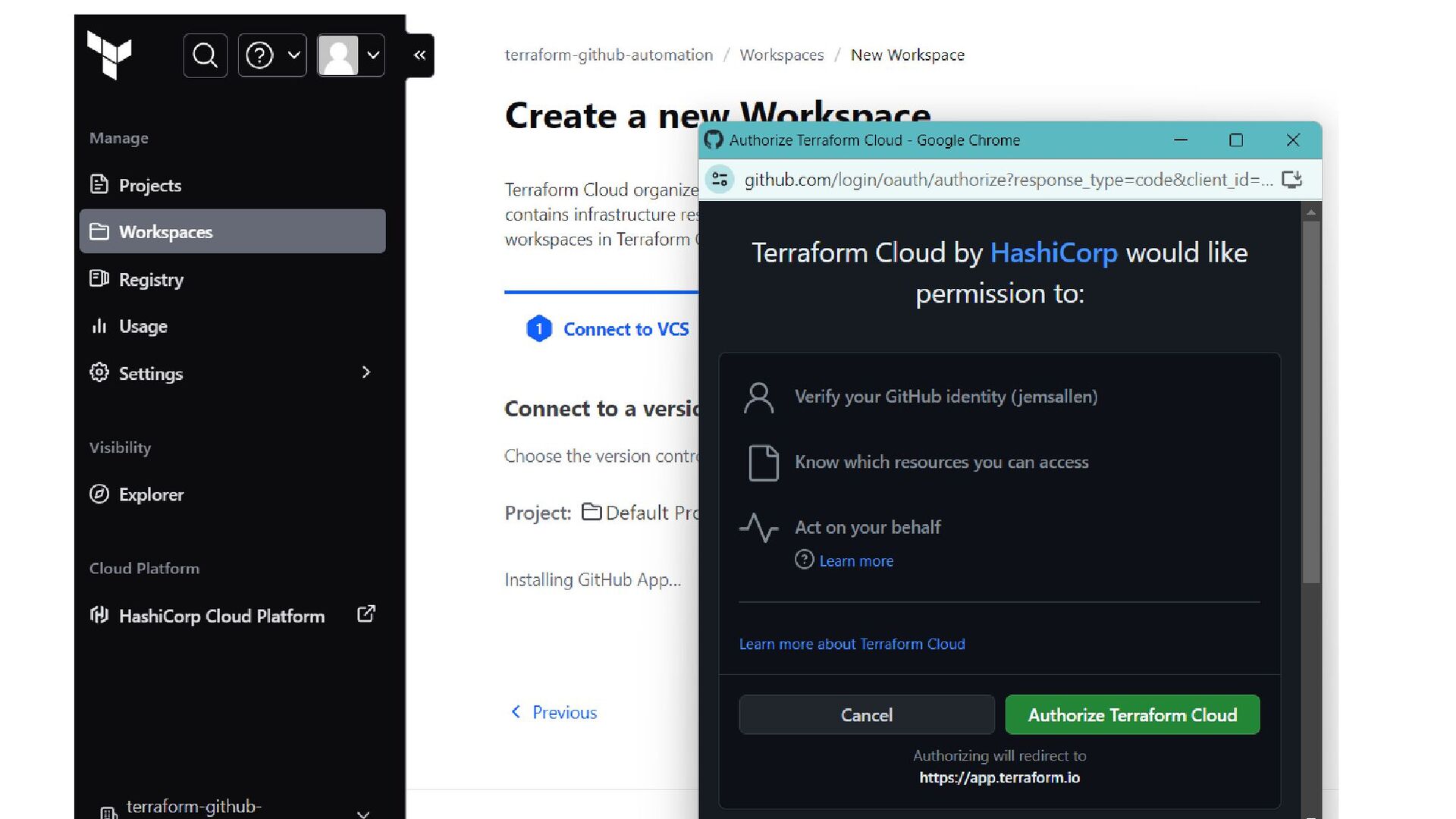Click 'Know which resources you can access' text
Screen dimensions: 1456x819
tap(941, 462)
